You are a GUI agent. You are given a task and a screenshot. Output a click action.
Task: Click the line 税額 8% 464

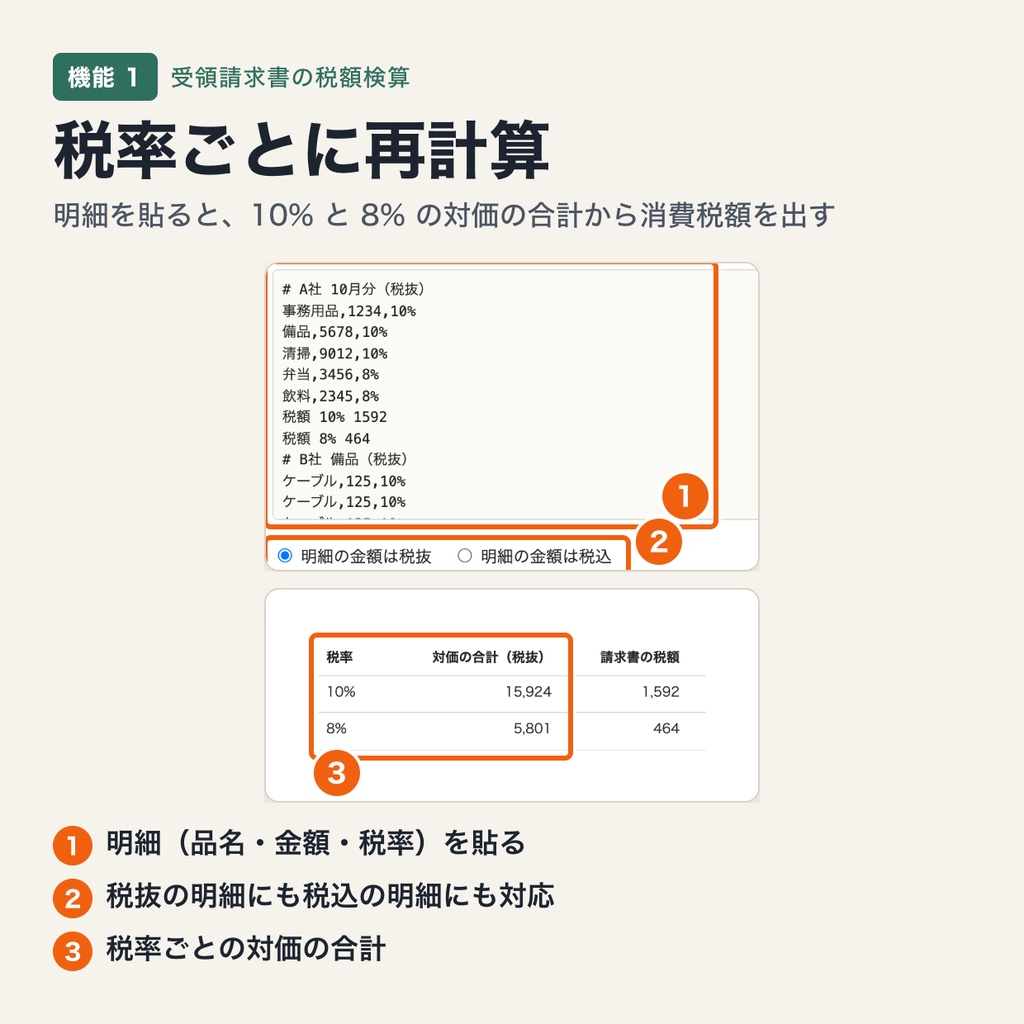326,438
